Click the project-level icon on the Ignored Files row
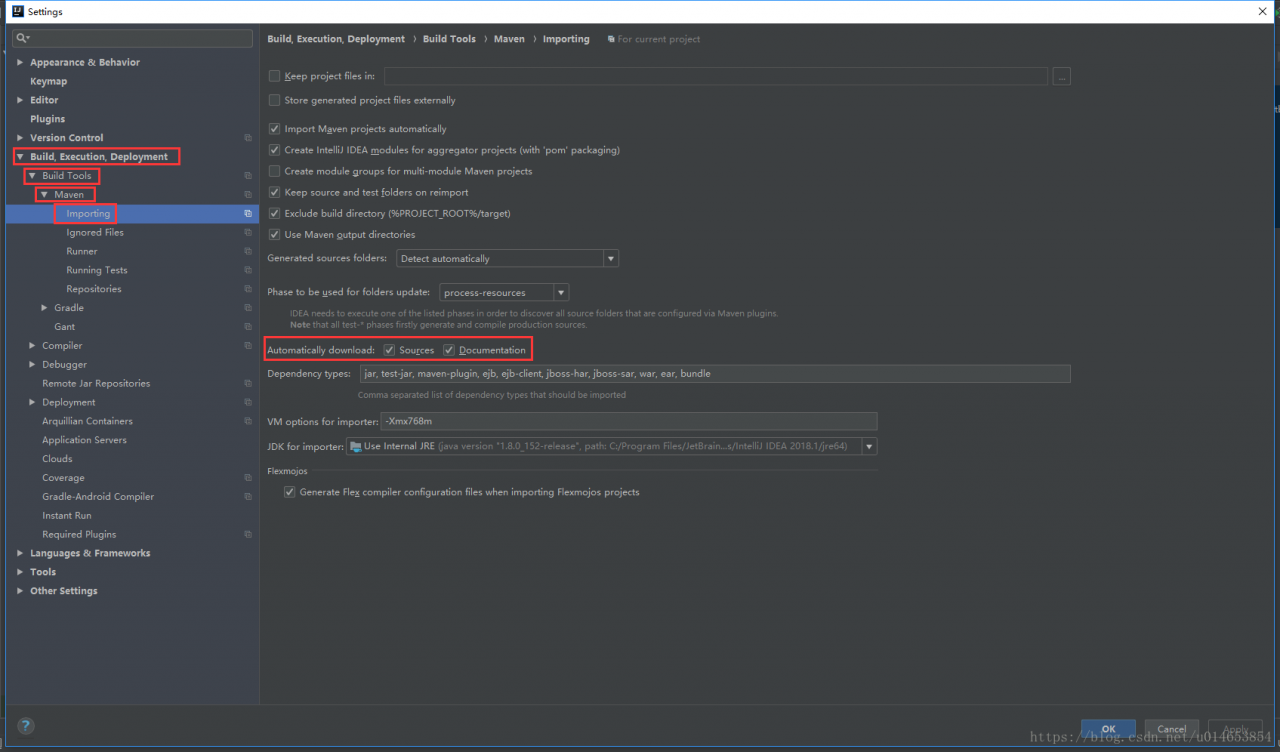This screenshot has height=752, width=1280. 248,233
